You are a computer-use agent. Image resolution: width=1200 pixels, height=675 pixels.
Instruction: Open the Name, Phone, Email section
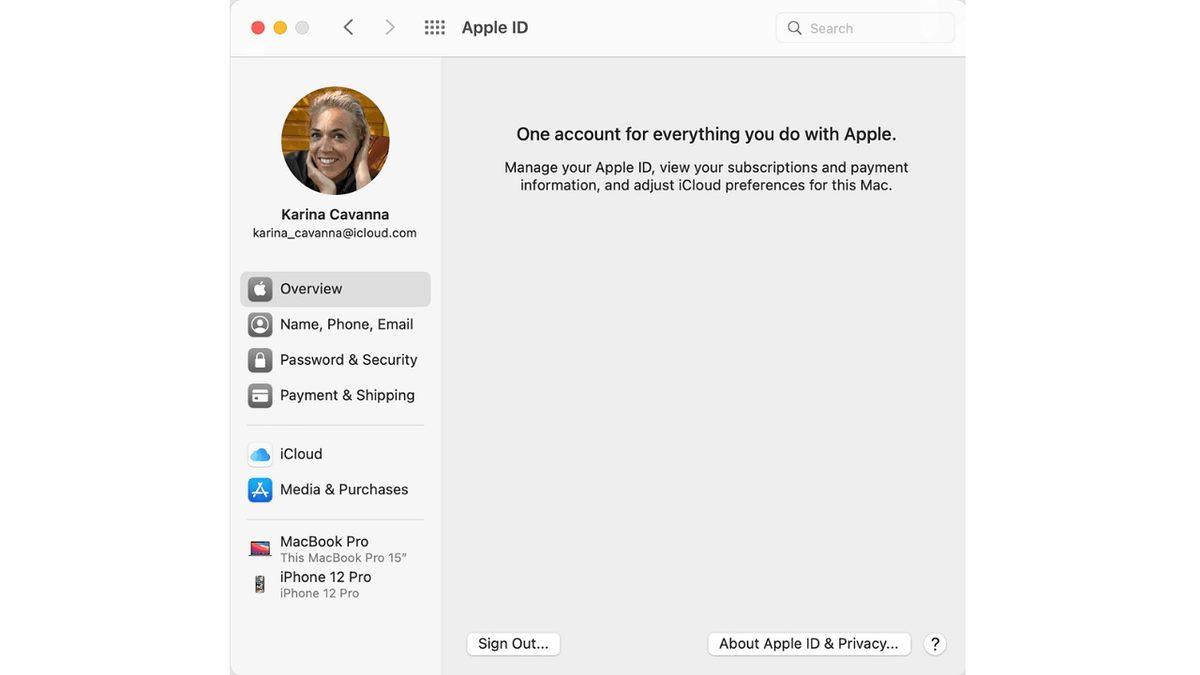[346, 324]
